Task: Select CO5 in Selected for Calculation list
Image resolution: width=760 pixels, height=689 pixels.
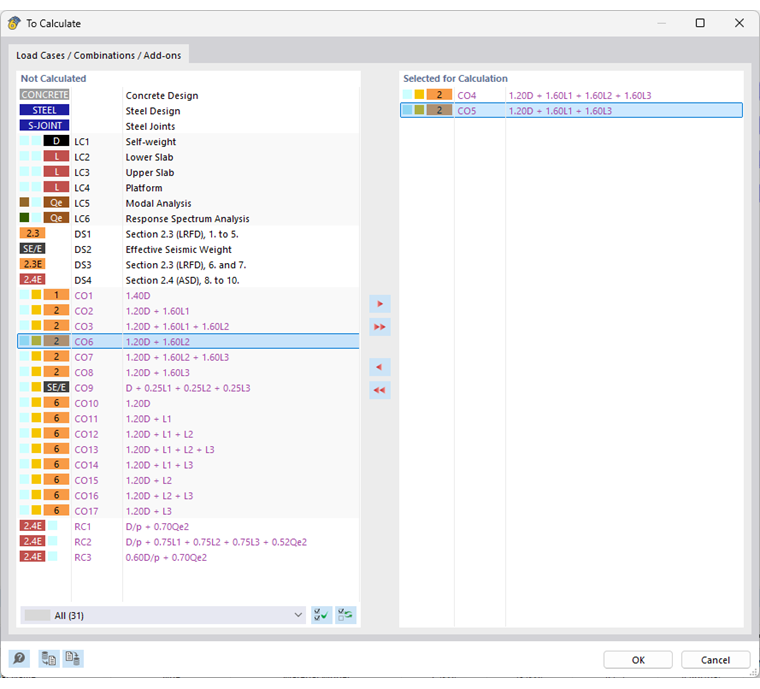Action: (x=571, y=110)
